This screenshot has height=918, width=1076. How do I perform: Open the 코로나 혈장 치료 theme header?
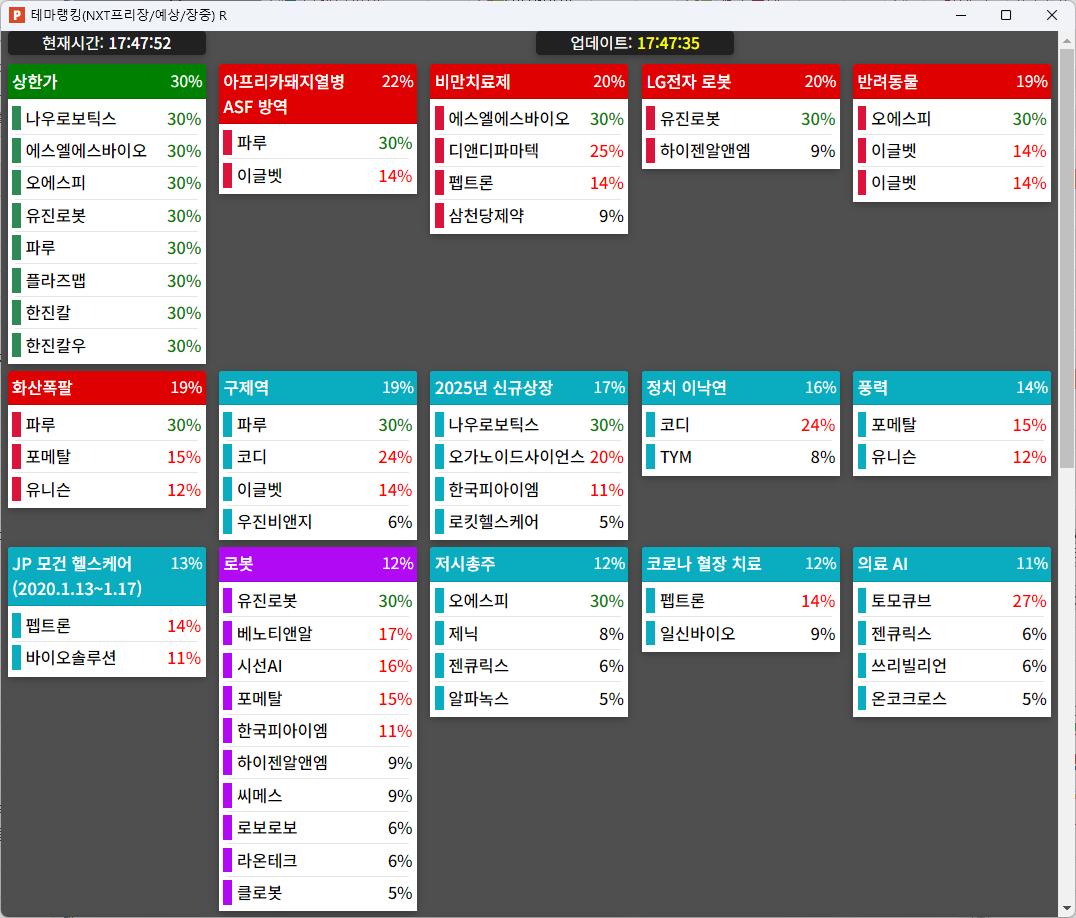coord(741,564)
